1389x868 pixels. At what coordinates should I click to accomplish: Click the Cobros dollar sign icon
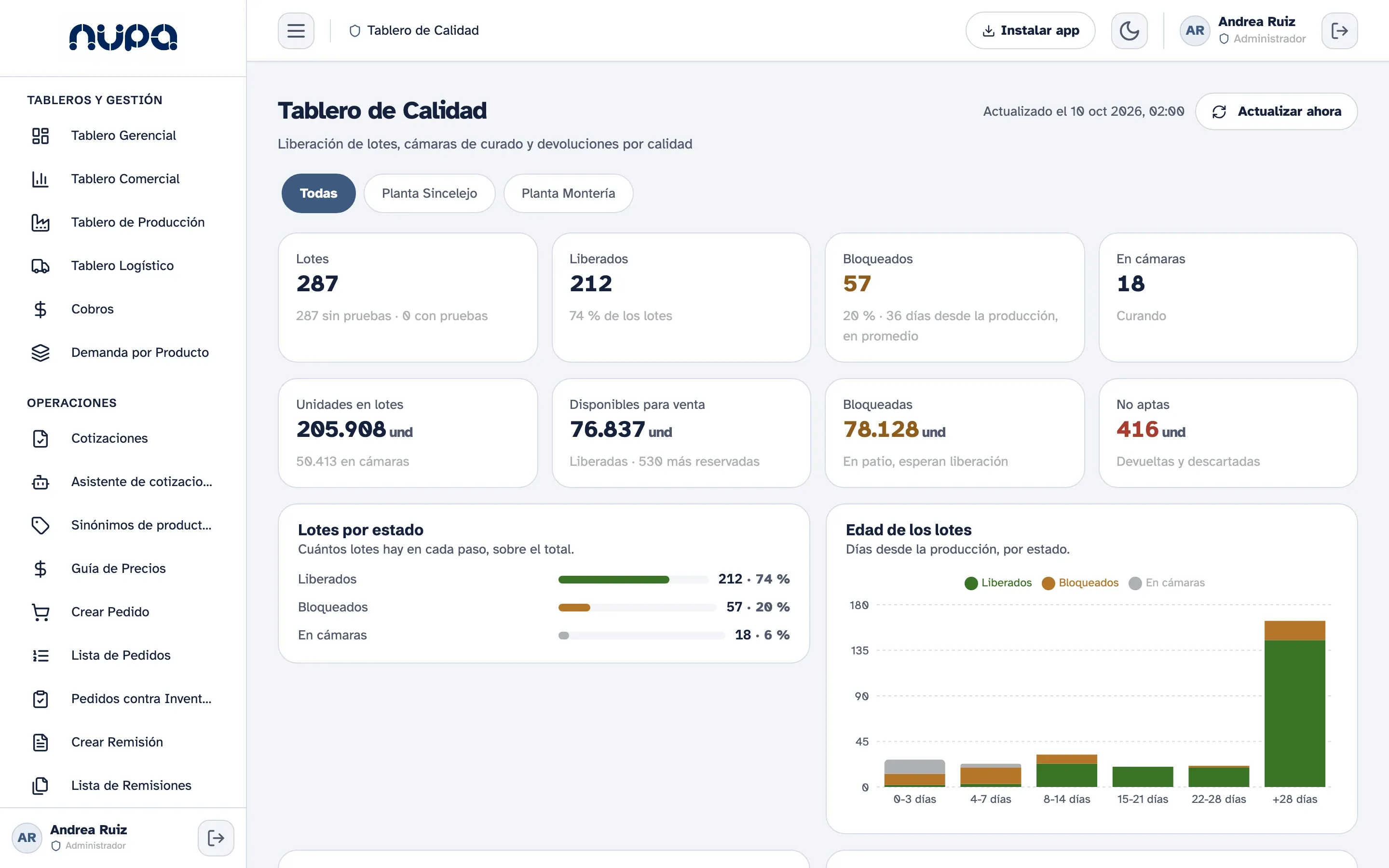(40, 310)
